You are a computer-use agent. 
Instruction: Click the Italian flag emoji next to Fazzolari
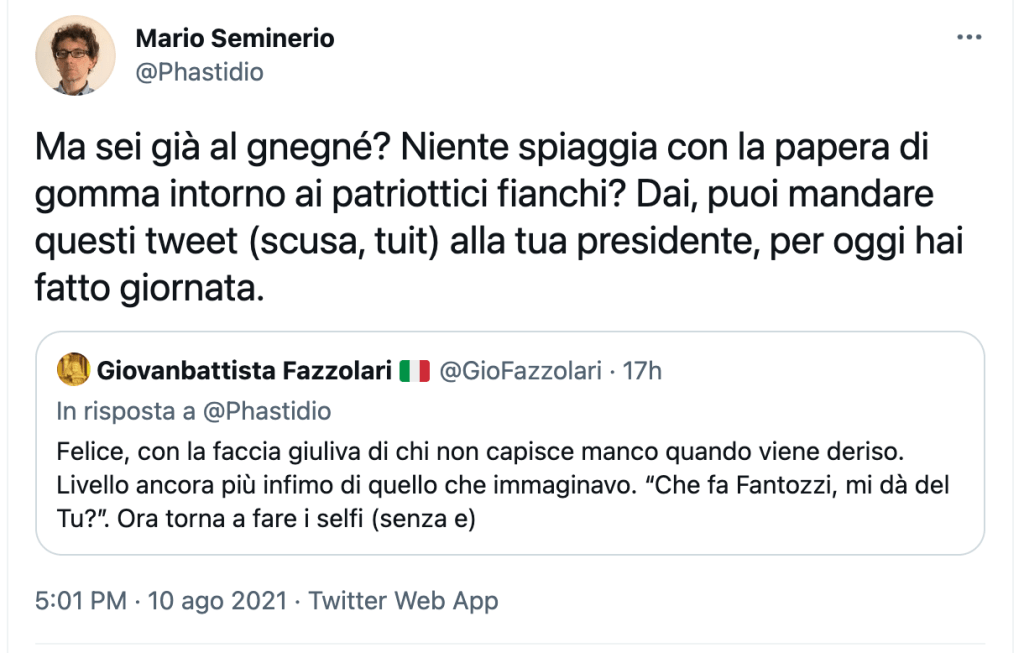pyautogui.click(x=414, y=369)
